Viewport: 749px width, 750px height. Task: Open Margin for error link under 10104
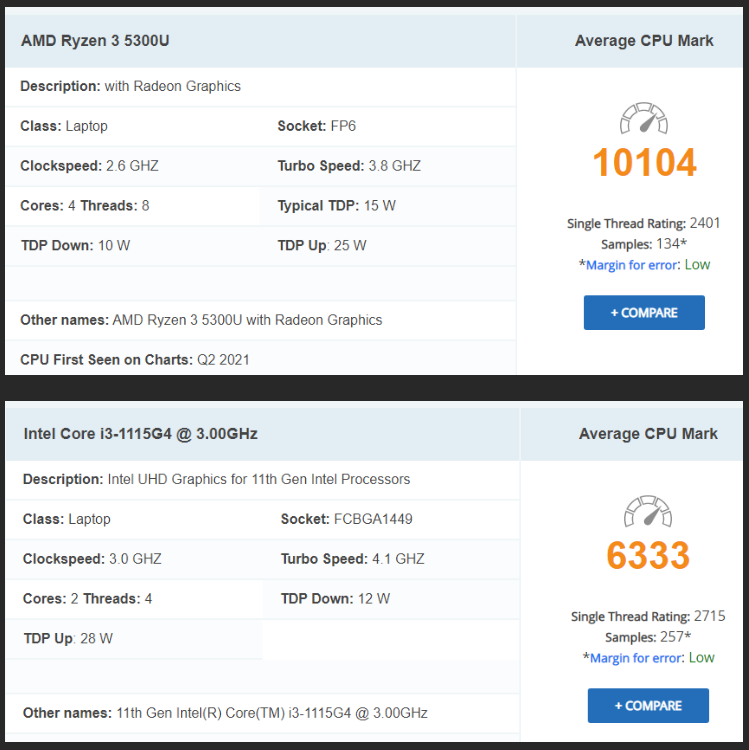(x=633, y=265)
